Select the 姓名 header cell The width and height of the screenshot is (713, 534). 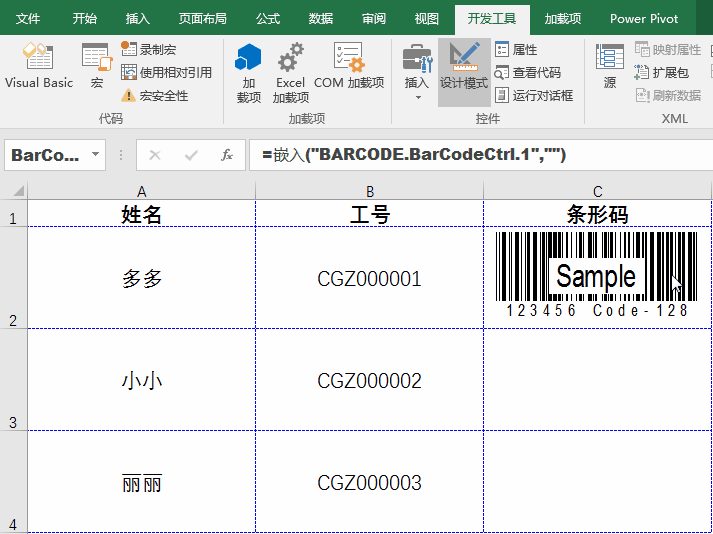pos(141,213)
